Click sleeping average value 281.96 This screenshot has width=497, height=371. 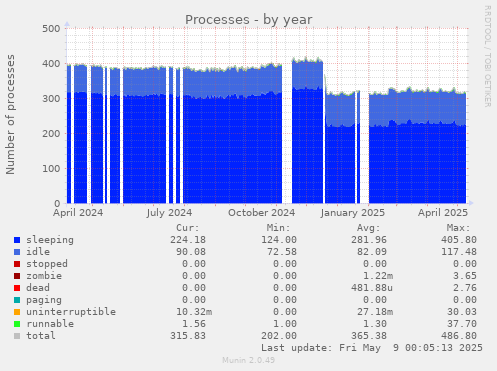(369, 240)
